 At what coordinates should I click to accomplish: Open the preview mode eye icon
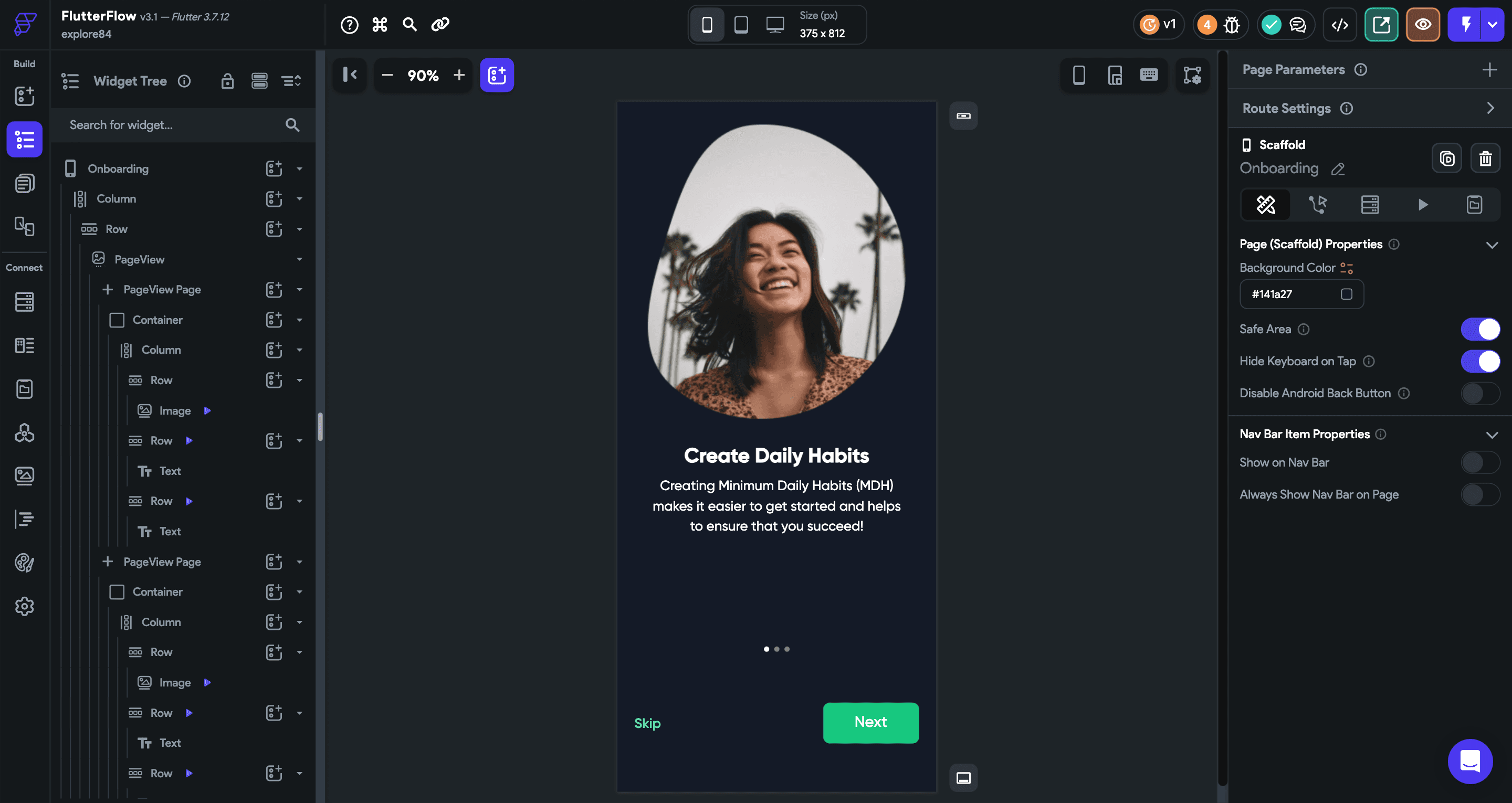click(x=1423, y=25)
